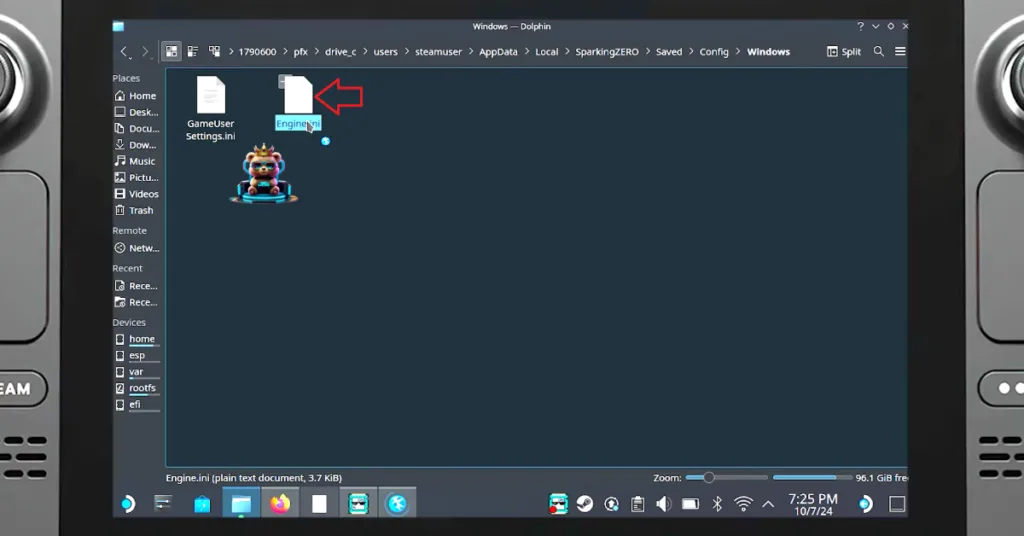
Task: Select the Engine.ini file icon
Action: [298, 95]
